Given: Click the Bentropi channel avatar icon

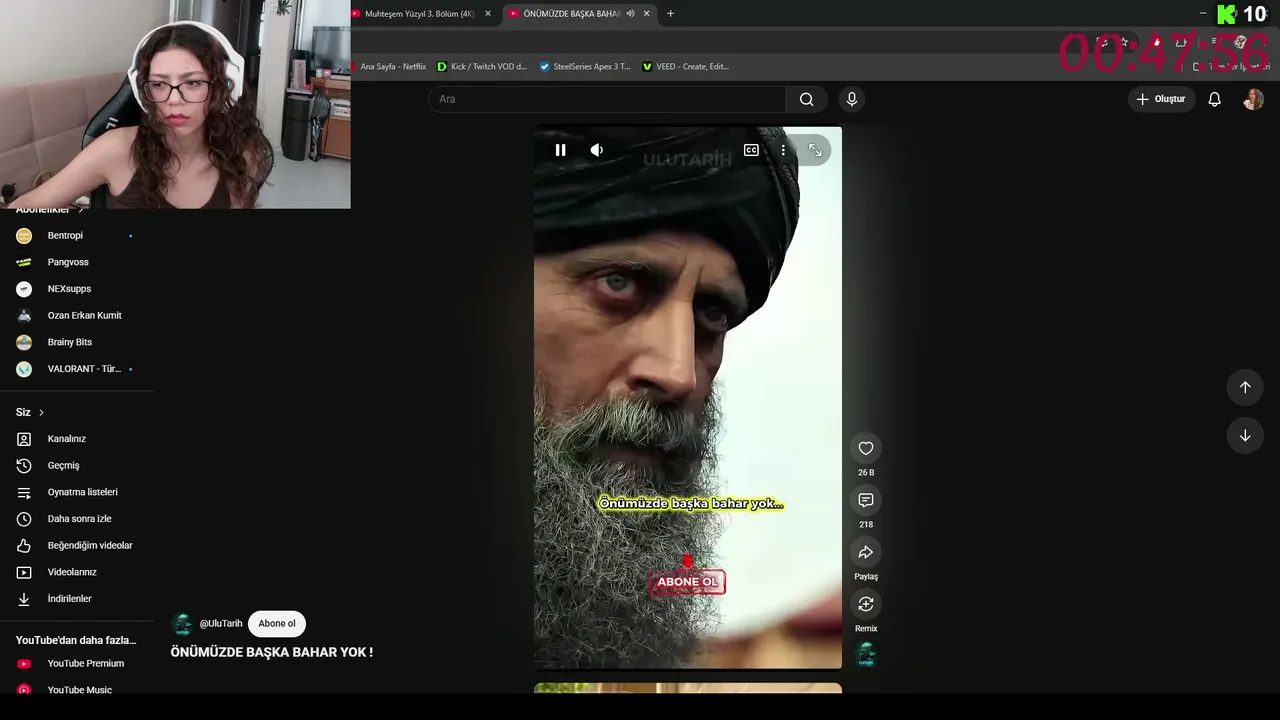Looking at the screenshot, I should pos(24,236).
